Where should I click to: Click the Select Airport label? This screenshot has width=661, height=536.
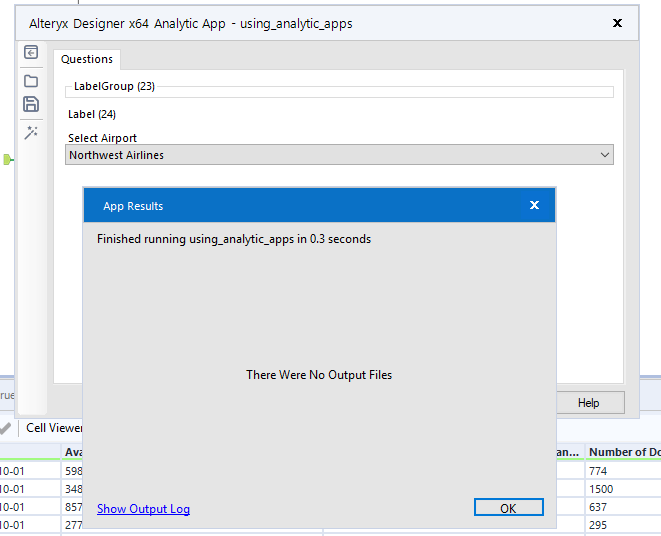click(102, 138)
